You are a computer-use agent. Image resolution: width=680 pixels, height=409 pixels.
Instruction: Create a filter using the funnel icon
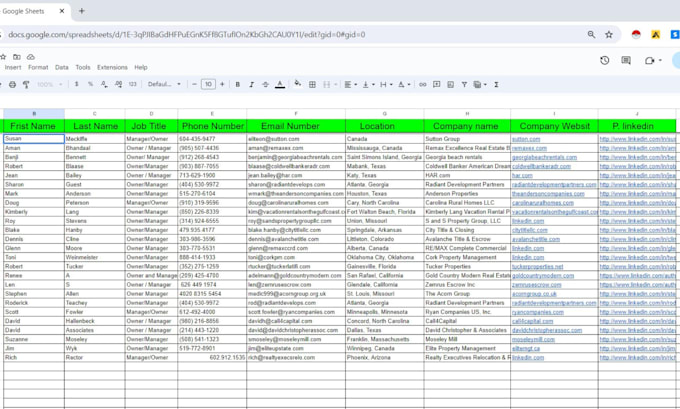click(x=464, y=85)
